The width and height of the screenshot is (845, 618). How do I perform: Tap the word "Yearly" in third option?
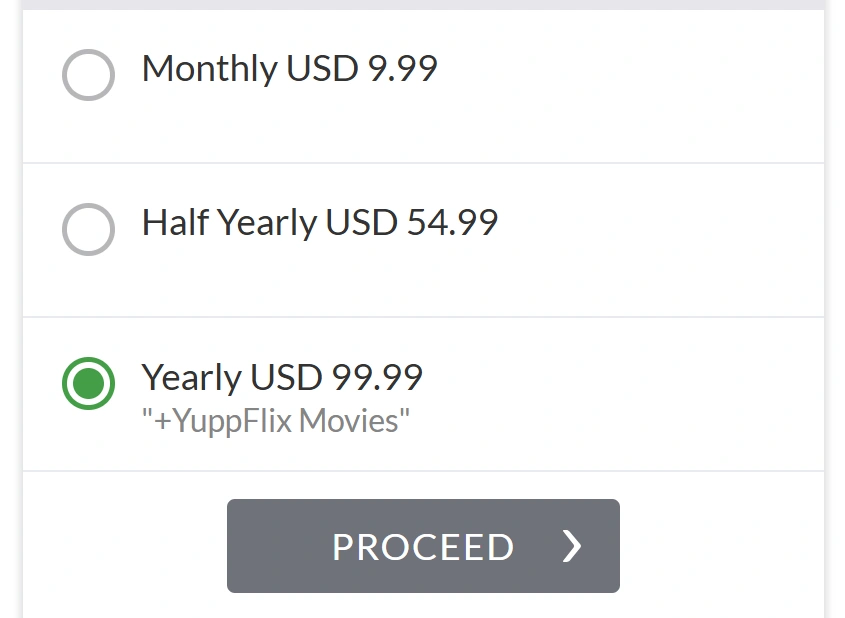[x=192, y=377]
